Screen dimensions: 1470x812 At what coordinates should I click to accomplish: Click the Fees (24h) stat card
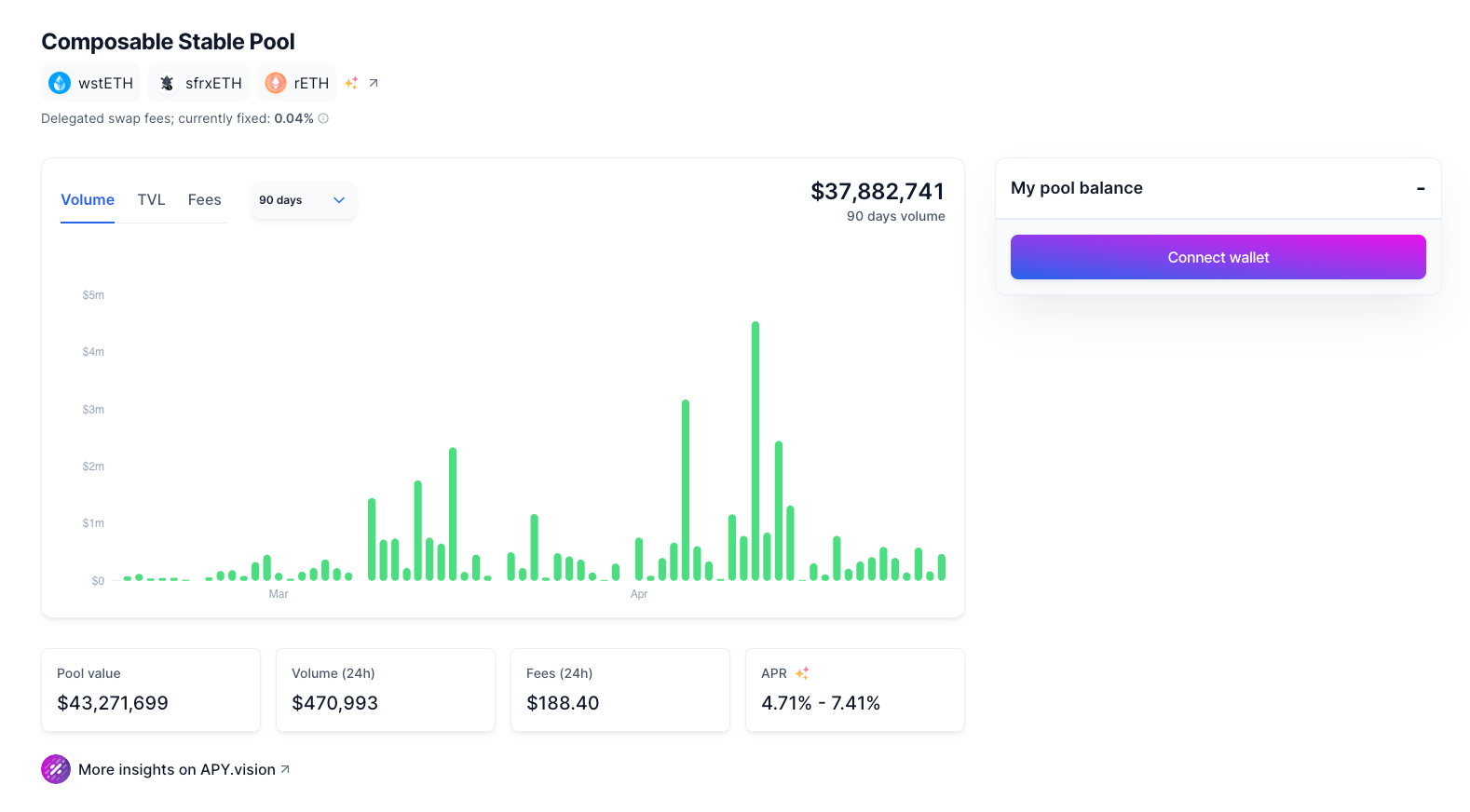pyautogui.click(x=620, y=690)
